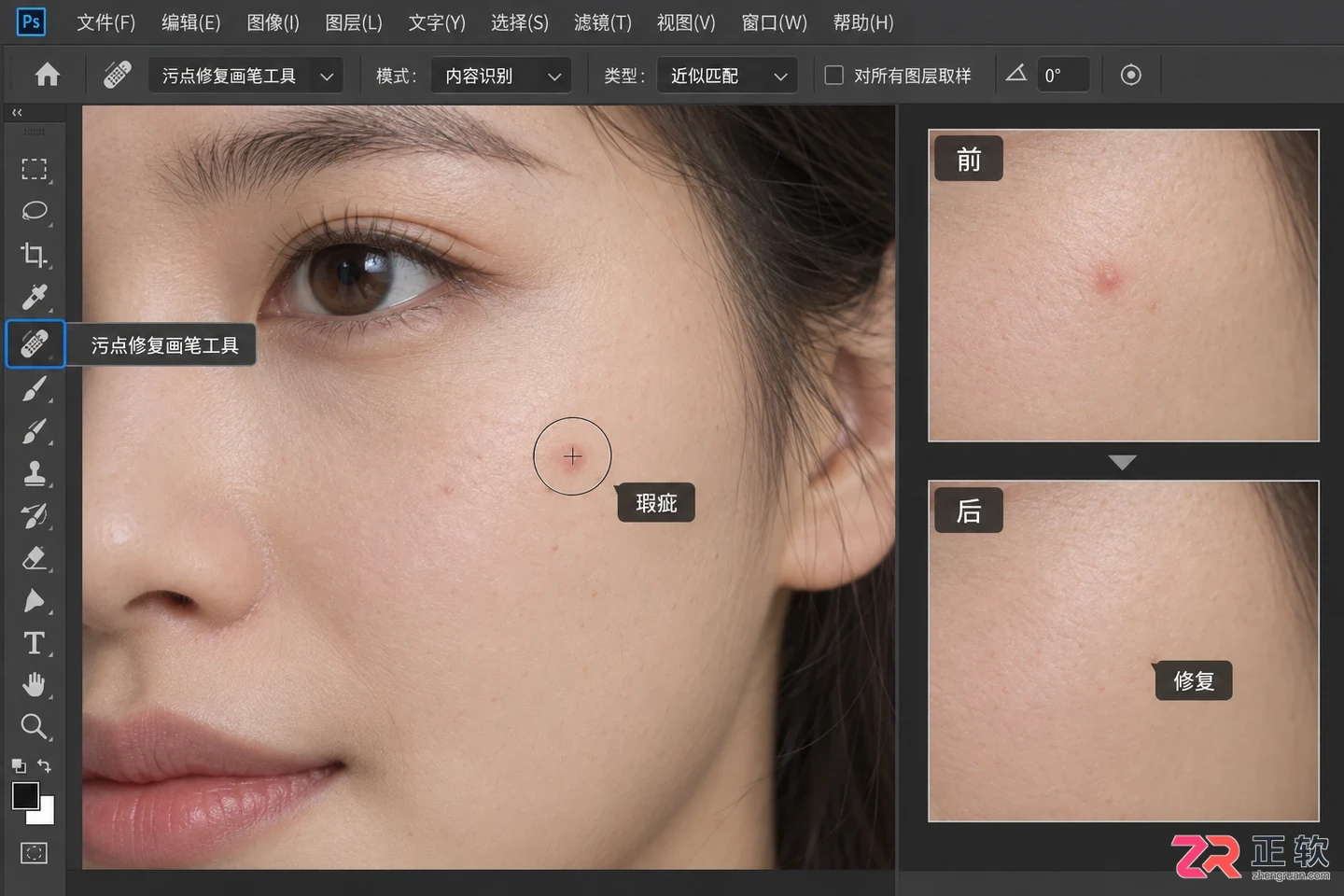The width and height of the screenshot is (1344, 896).
Task: Open the 文字(Y) menu
Action: click(437, 22)
